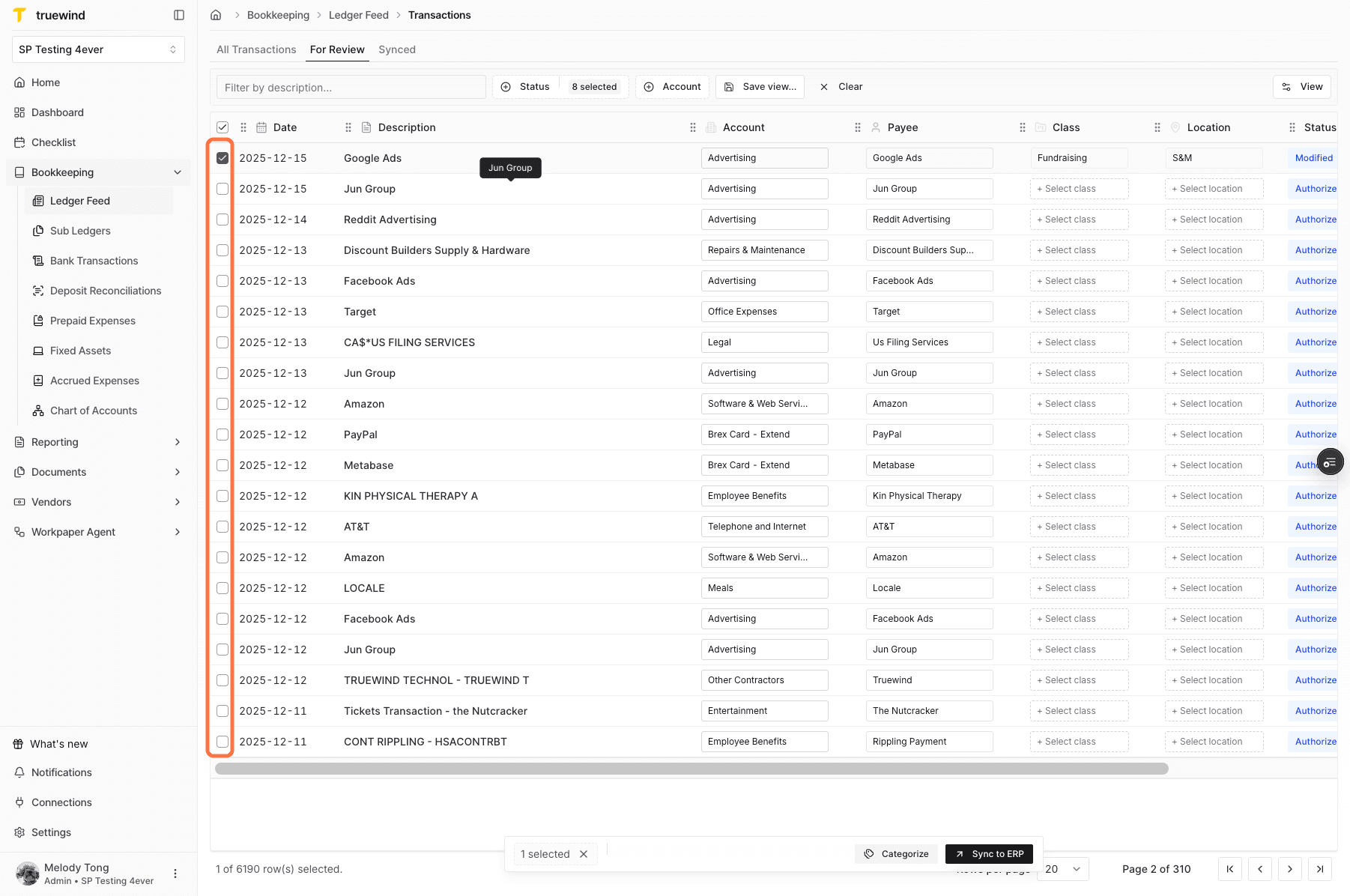Uncheck the Google Ads row checkbox

coord(223,158)
